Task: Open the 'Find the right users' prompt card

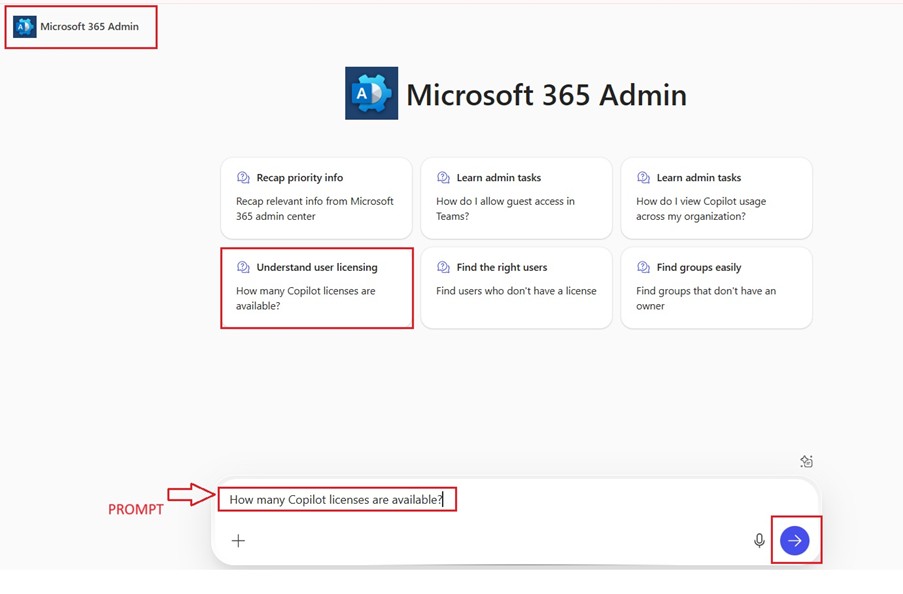Action: pyautogui.click(x=516, y=287)
